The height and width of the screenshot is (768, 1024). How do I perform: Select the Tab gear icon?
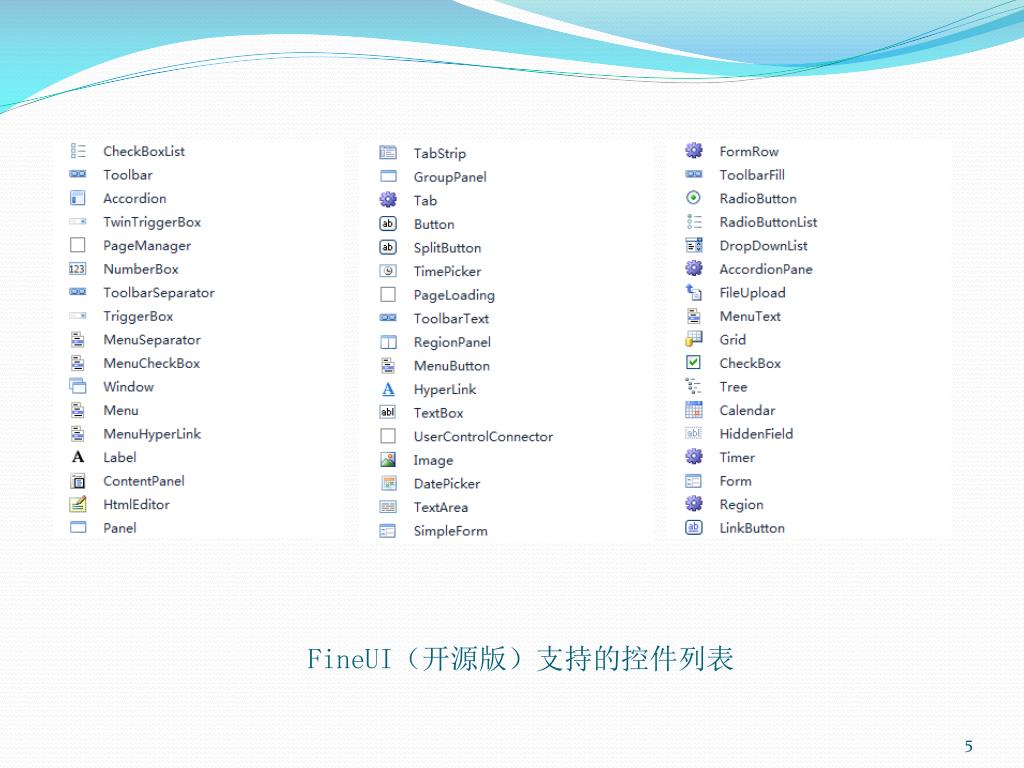(x=388, y=200)
